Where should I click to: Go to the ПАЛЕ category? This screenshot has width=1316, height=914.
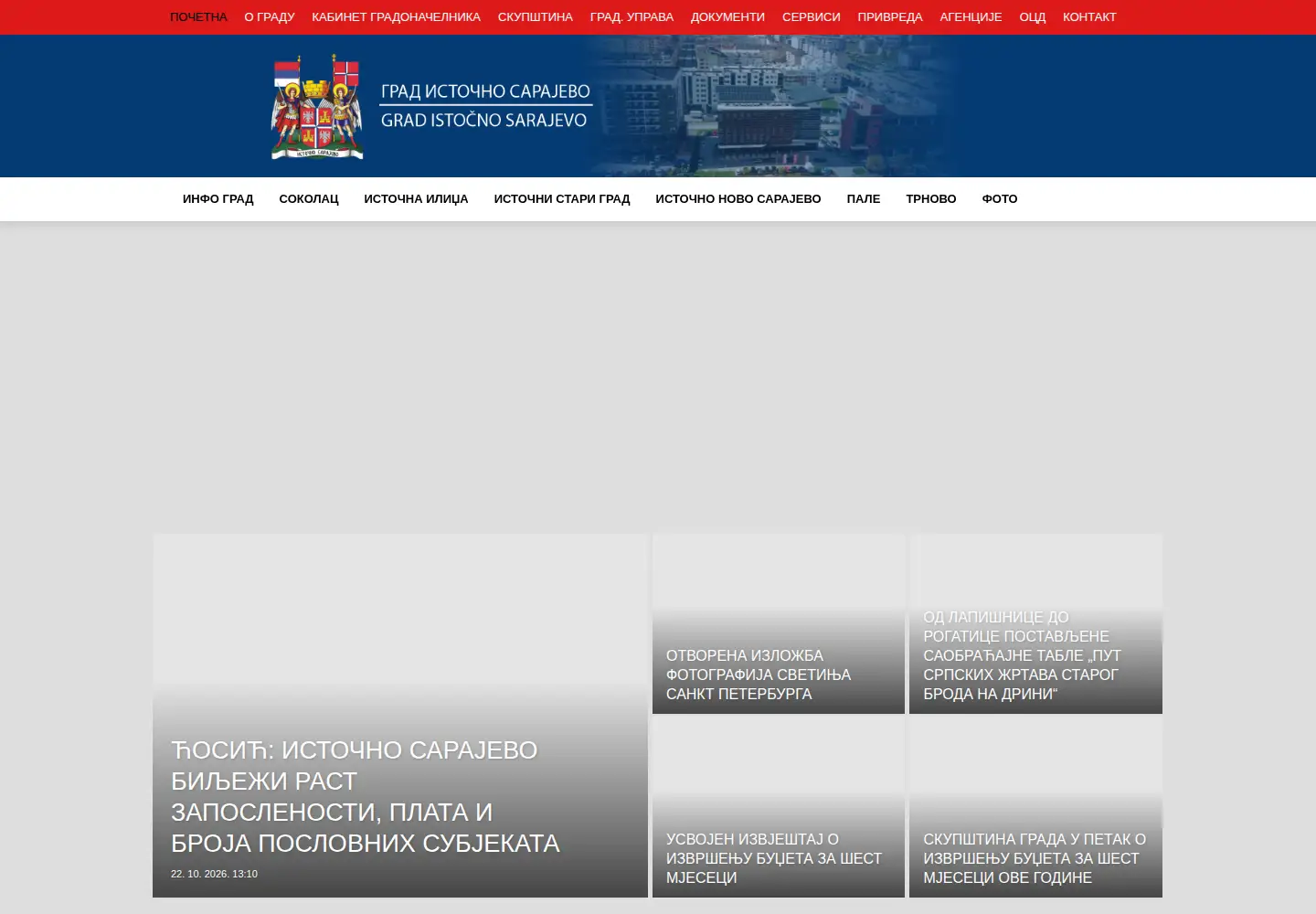[x=864, y=199]
